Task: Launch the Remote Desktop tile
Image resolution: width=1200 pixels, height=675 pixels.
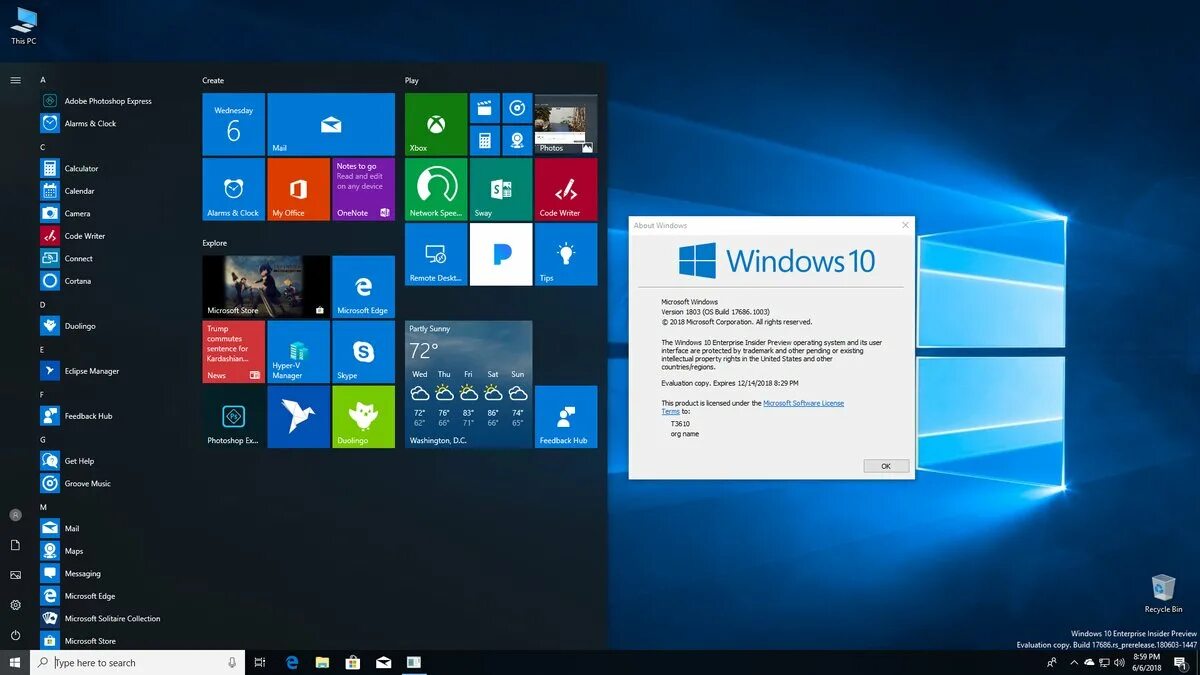Action: 436,254
